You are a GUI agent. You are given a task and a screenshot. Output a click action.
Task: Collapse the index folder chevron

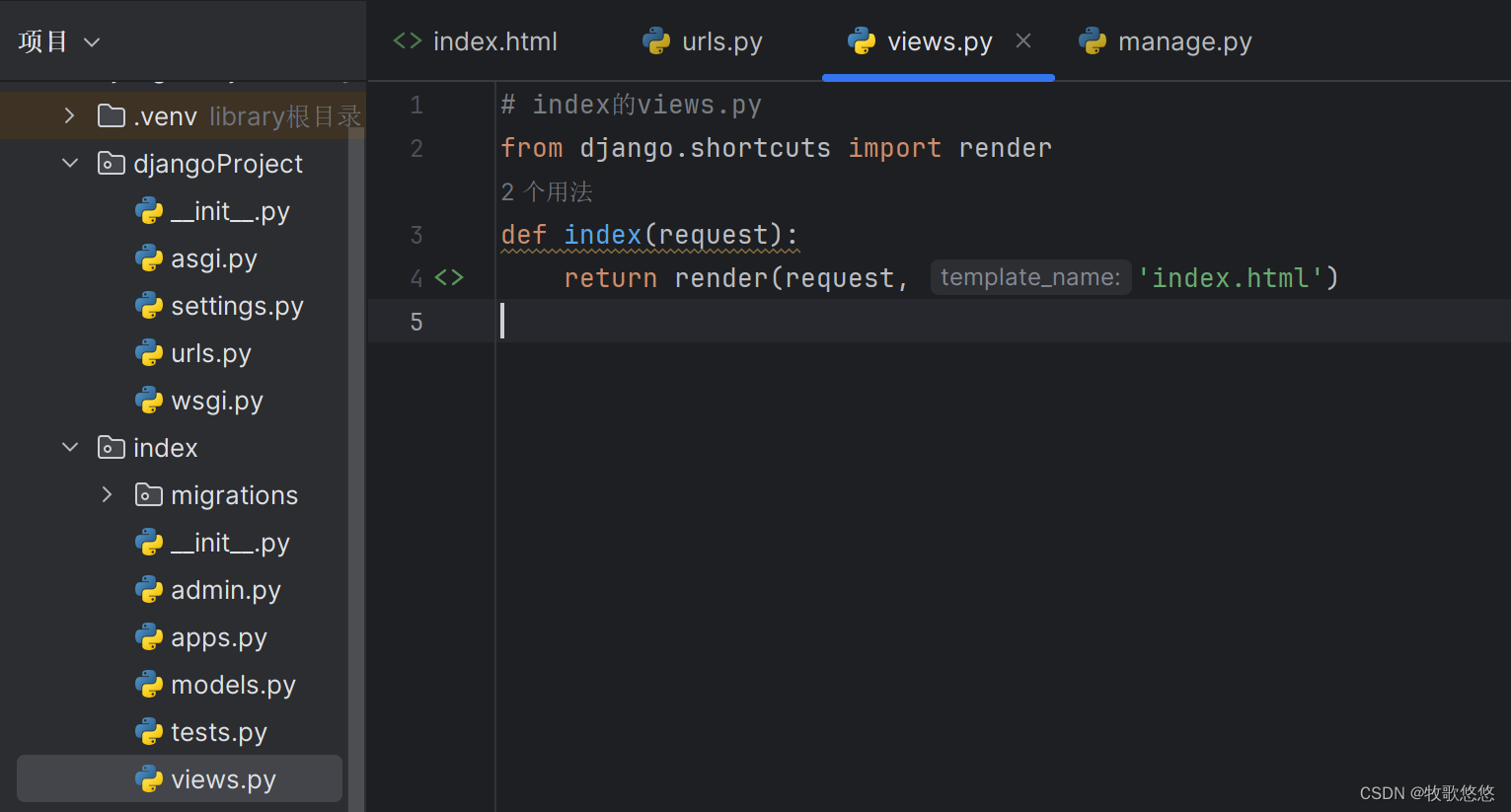coord(70,447)
